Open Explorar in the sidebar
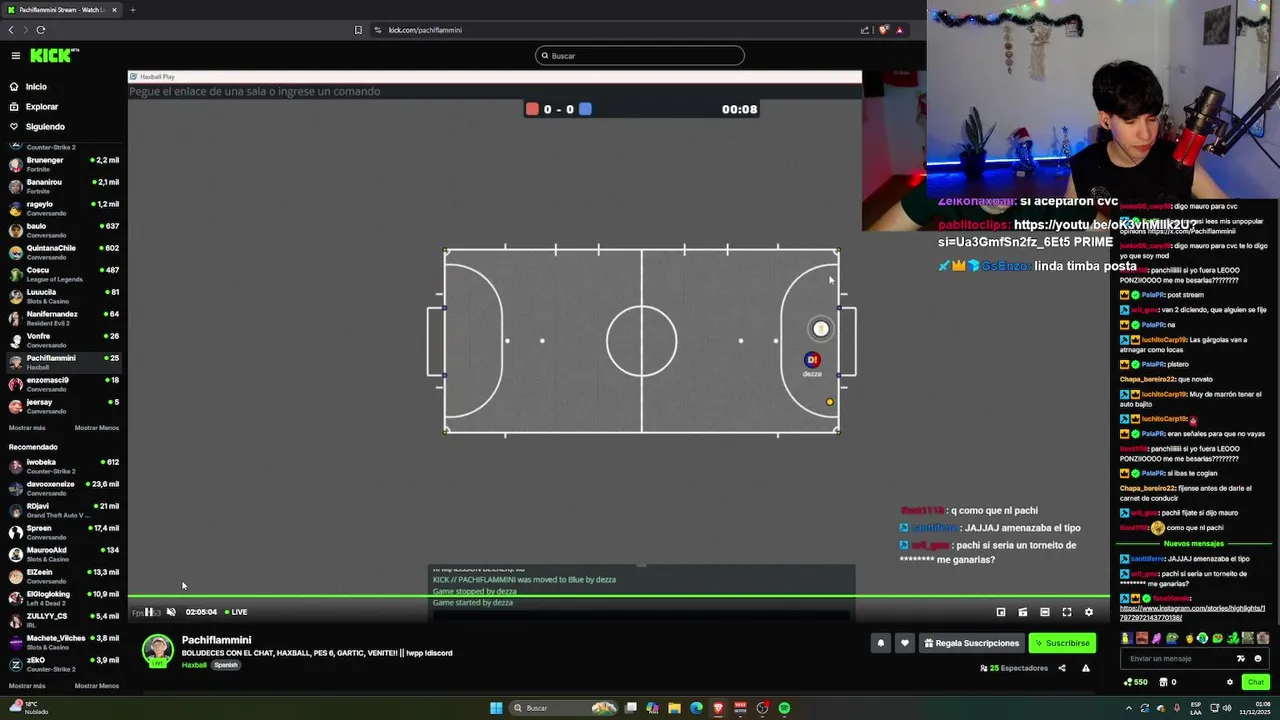 62,107
